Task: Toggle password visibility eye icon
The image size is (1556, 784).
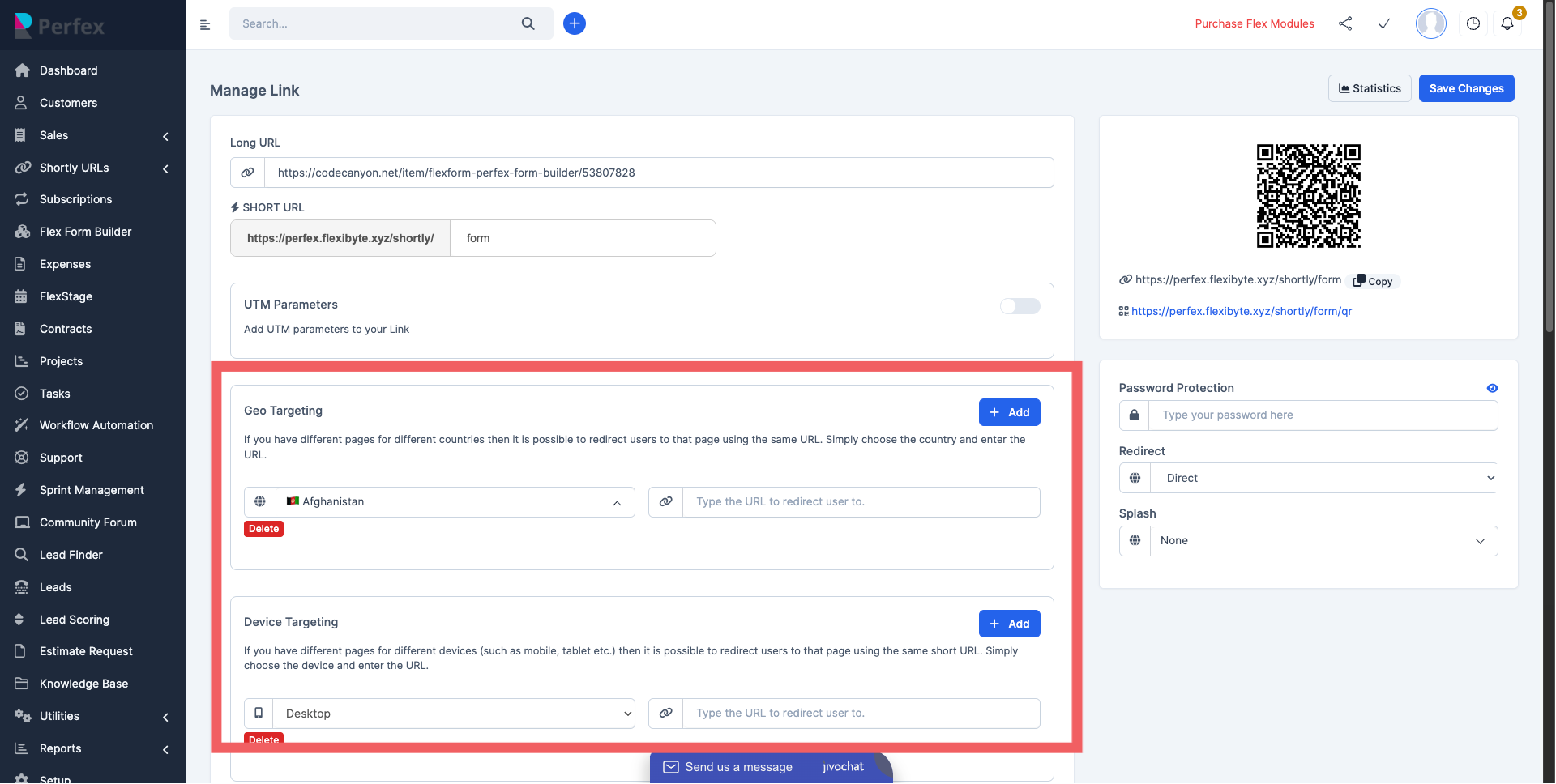Action: [x=1492, y=388]
